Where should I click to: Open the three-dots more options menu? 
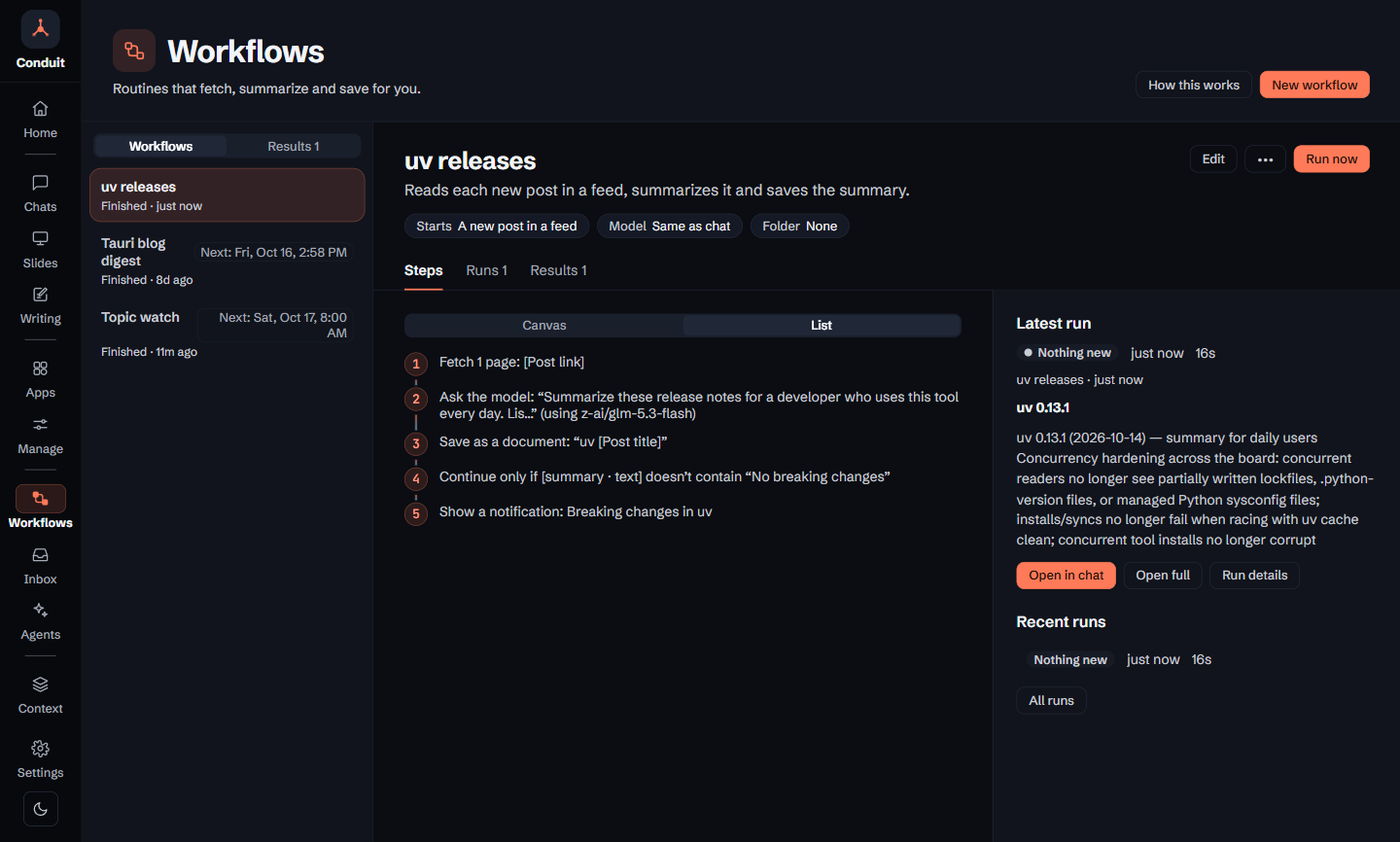point(1265,159)
